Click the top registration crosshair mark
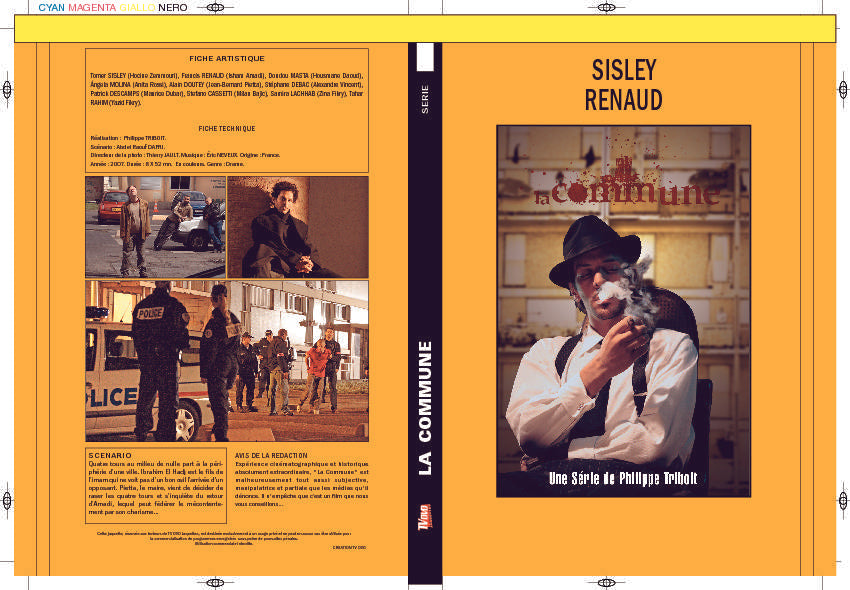 424,8
